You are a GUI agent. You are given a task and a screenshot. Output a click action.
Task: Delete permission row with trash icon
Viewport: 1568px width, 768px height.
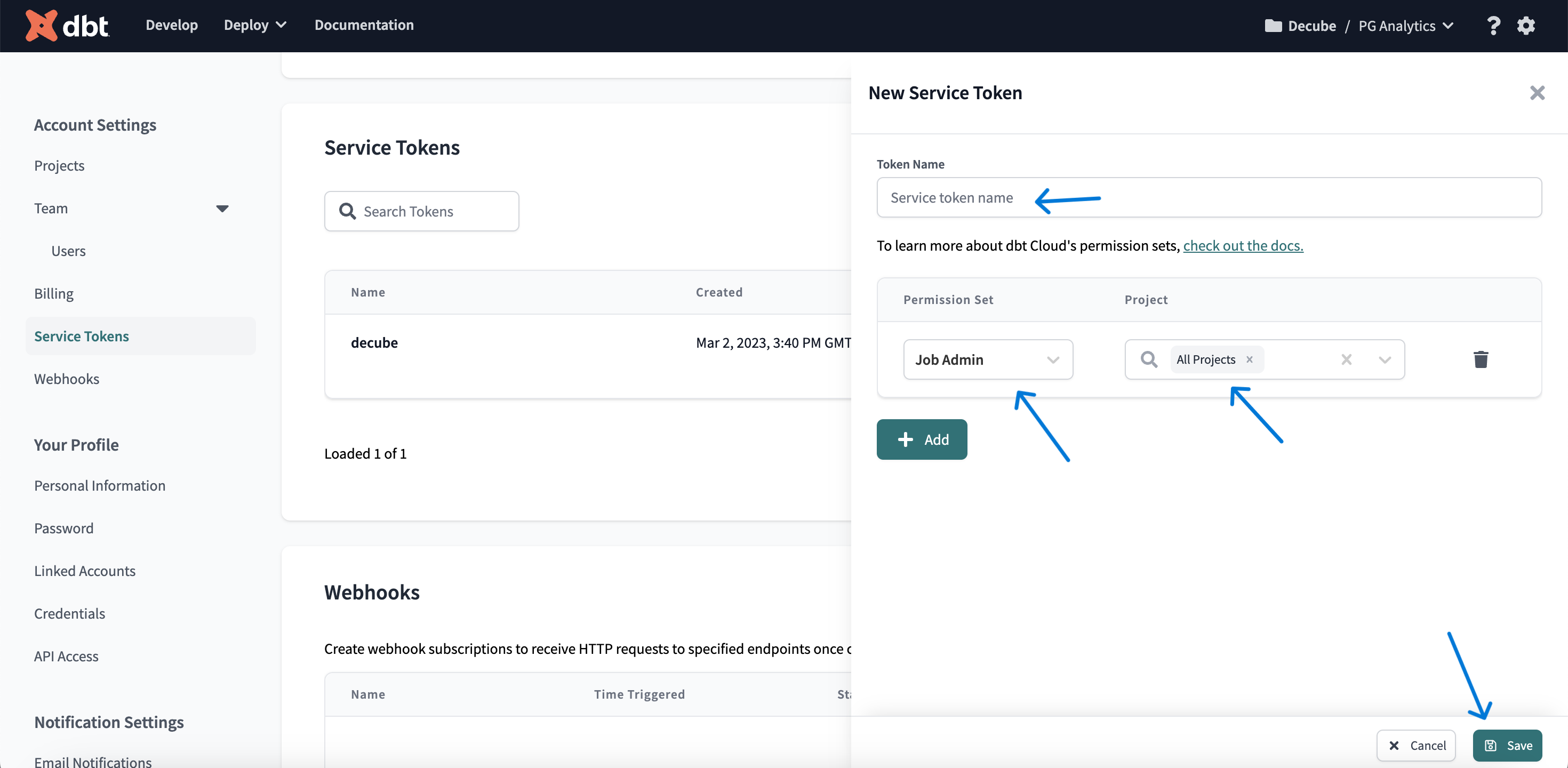1481,359
